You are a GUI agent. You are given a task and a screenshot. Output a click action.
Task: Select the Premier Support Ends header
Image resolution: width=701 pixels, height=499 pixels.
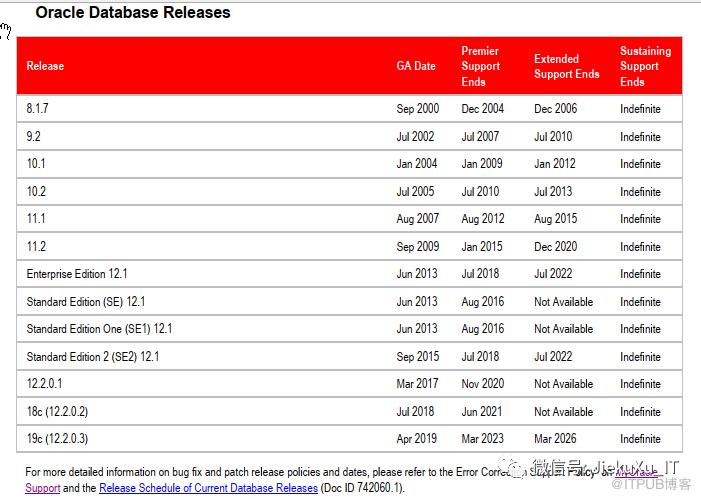pos(480,66)
